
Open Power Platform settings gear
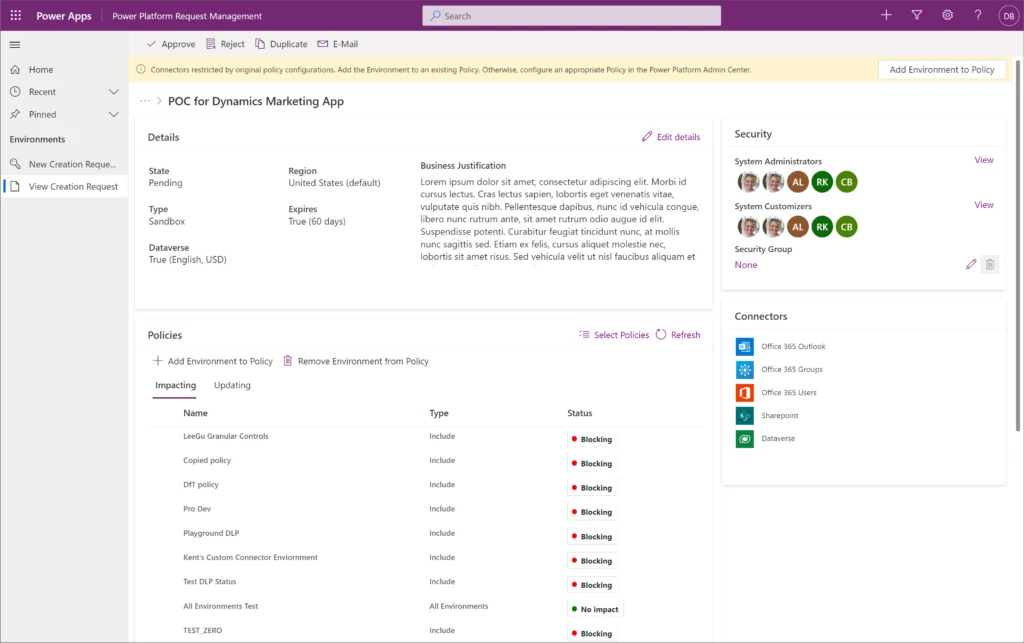947,15
